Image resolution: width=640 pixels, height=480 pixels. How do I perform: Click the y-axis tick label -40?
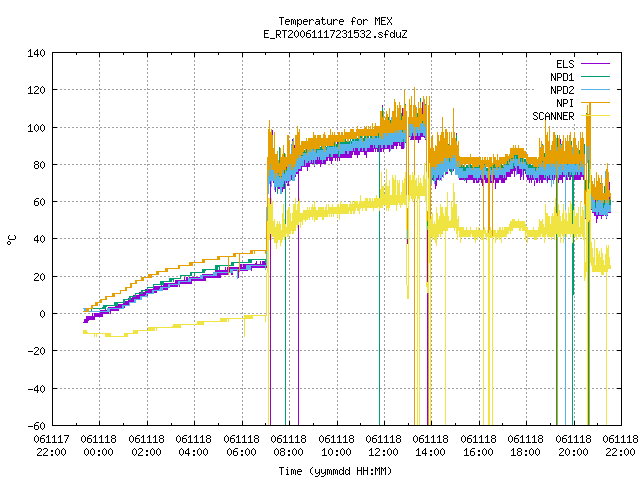(x=36, y=389)
